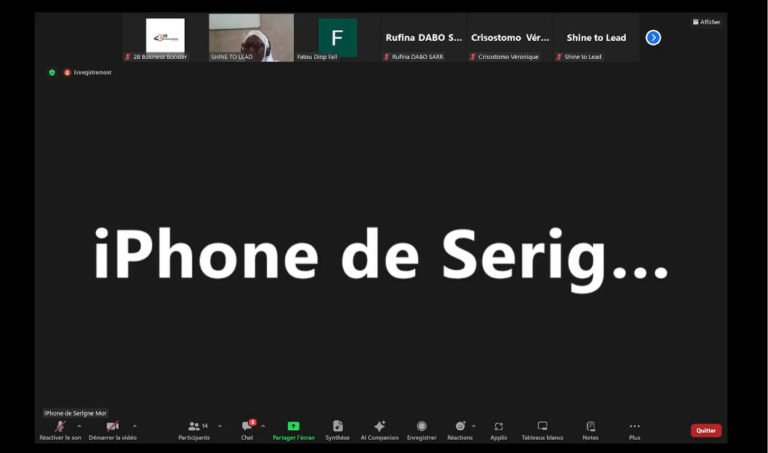
Task: Select Fatou Diop Fall participant thumbnail
Action: (x=337, y=38)
